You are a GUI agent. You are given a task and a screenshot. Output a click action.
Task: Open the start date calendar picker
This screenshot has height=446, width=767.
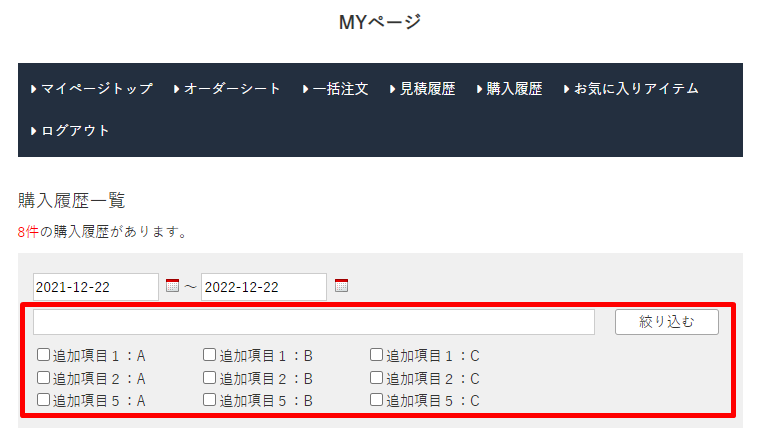pos(172,286)
